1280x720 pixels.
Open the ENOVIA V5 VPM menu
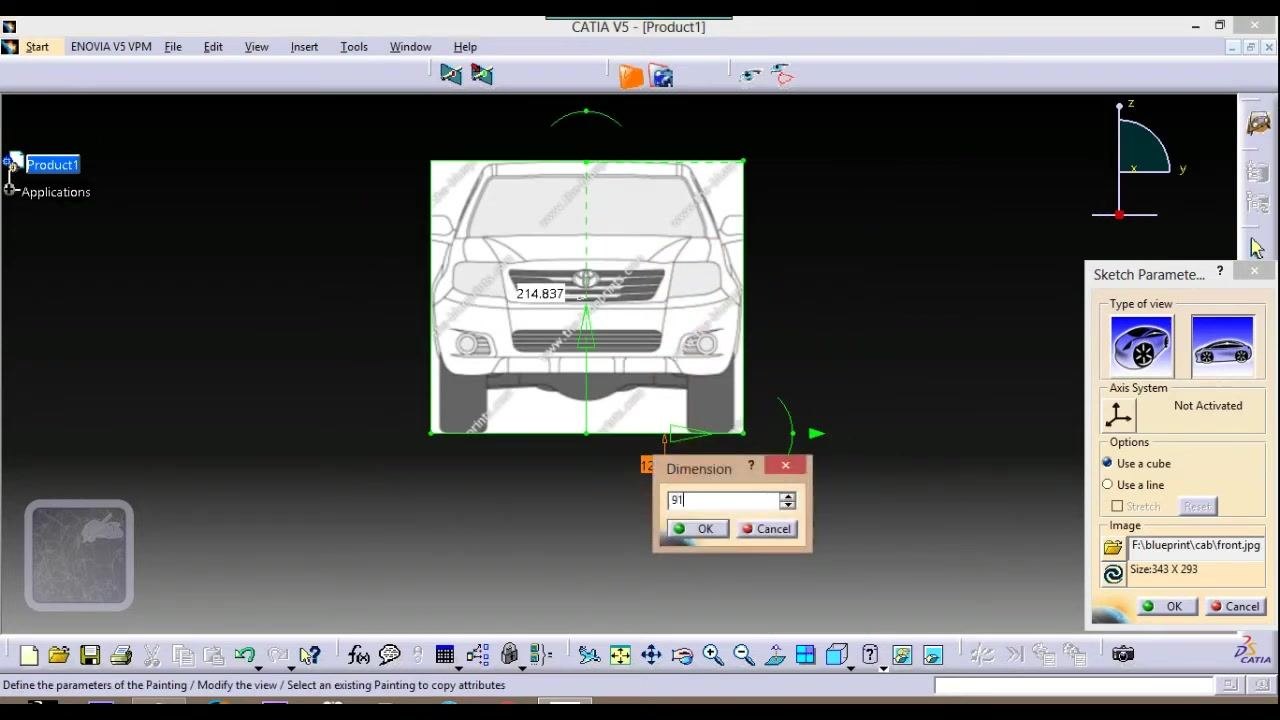[x=111, y=47]
